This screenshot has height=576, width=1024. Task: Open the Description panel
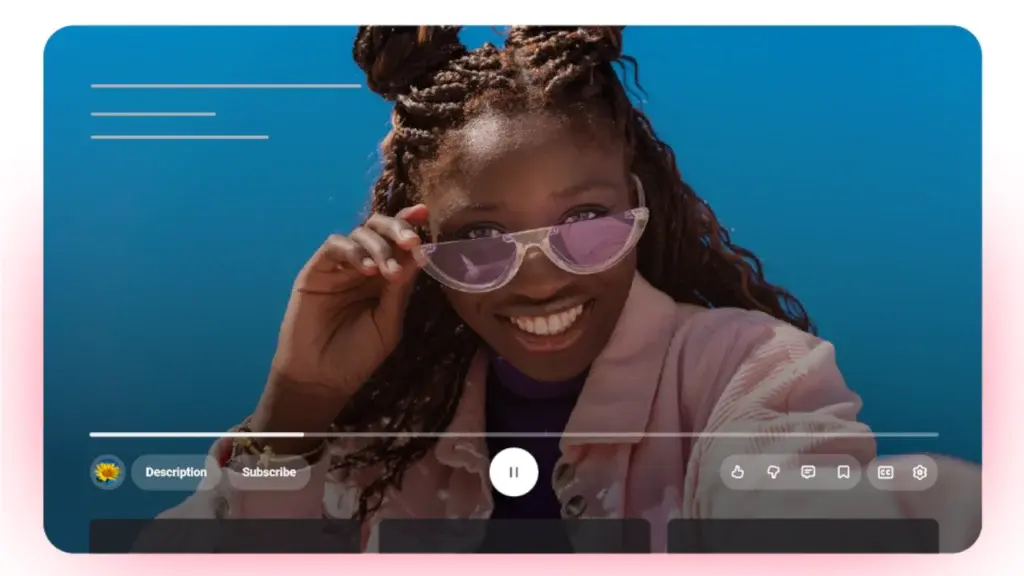click(x=175, y=472)
